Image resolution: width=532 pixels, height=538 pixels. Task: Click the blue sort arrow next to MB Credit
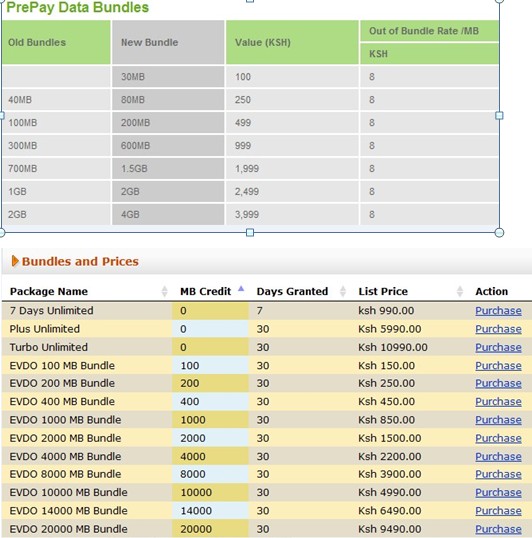pyautogui.click(x=241, y=288)
